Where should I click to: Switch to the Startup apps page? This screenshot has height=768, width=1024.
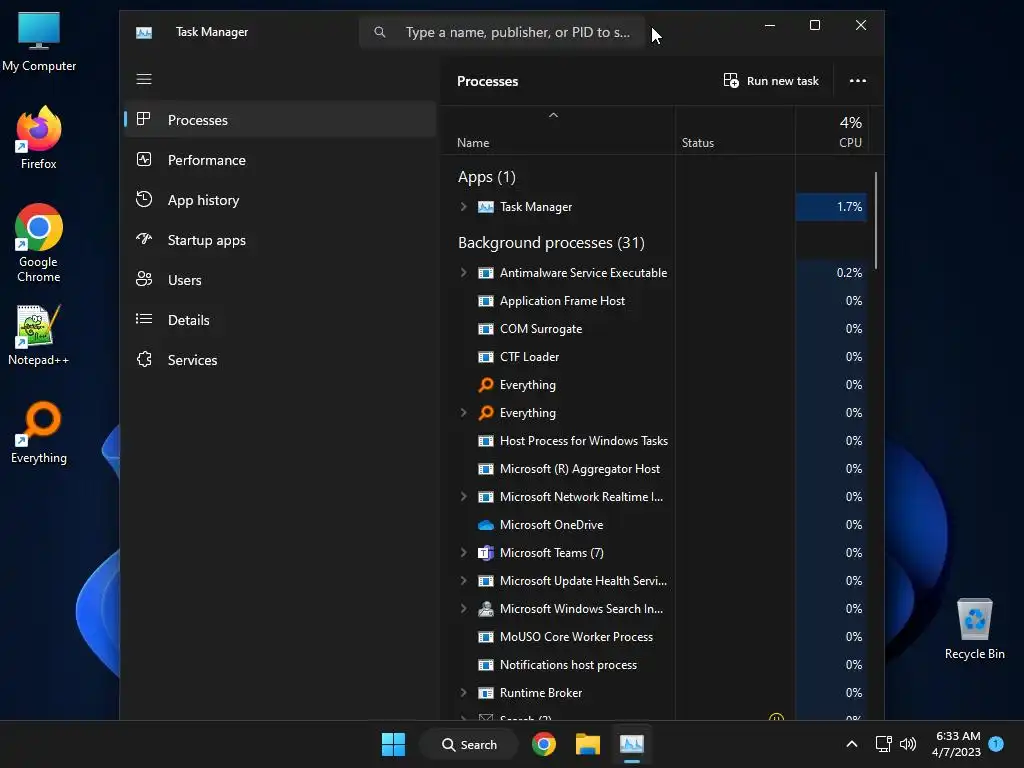pos(280,240)
